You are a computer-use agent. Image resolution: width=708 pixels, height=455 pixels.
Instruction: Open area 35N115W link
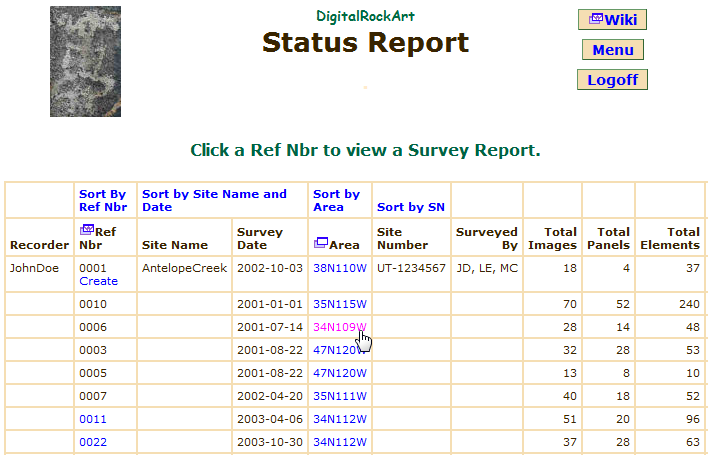(339, 304)
